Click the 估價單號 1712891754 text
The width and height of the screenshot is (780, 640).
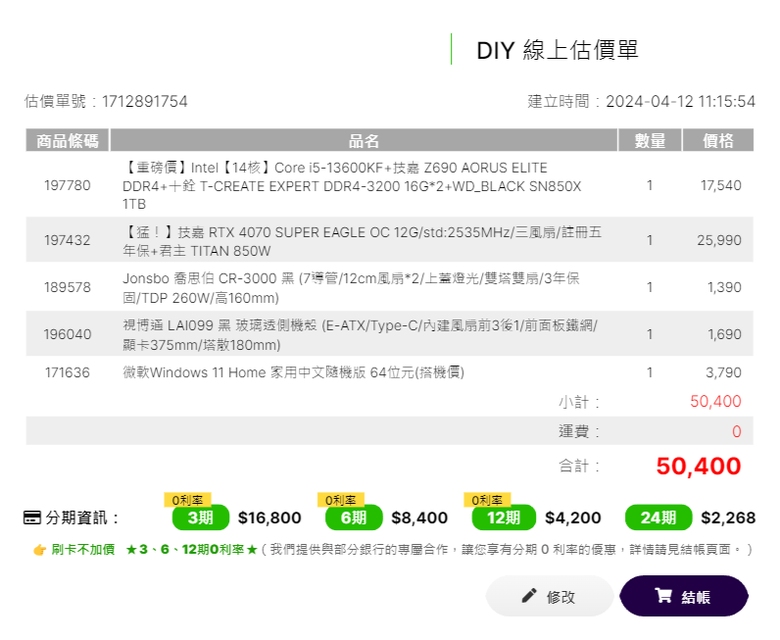pos(106,101)
